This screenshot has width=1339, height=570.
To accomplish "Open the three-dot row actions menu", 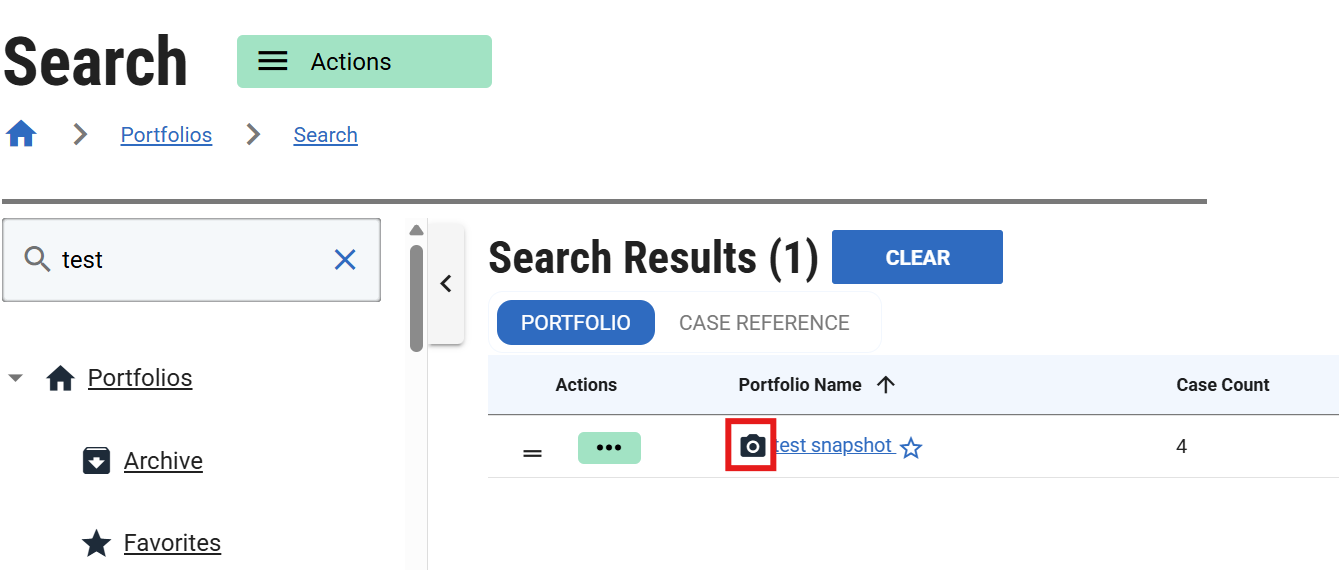I will click(x=609, y=448).
